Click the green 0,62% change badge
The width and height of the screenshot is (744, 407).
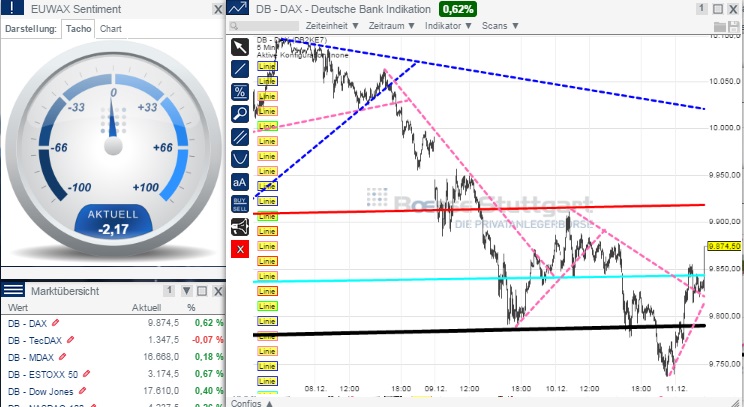pyautogui.click(x=457, y=9)
